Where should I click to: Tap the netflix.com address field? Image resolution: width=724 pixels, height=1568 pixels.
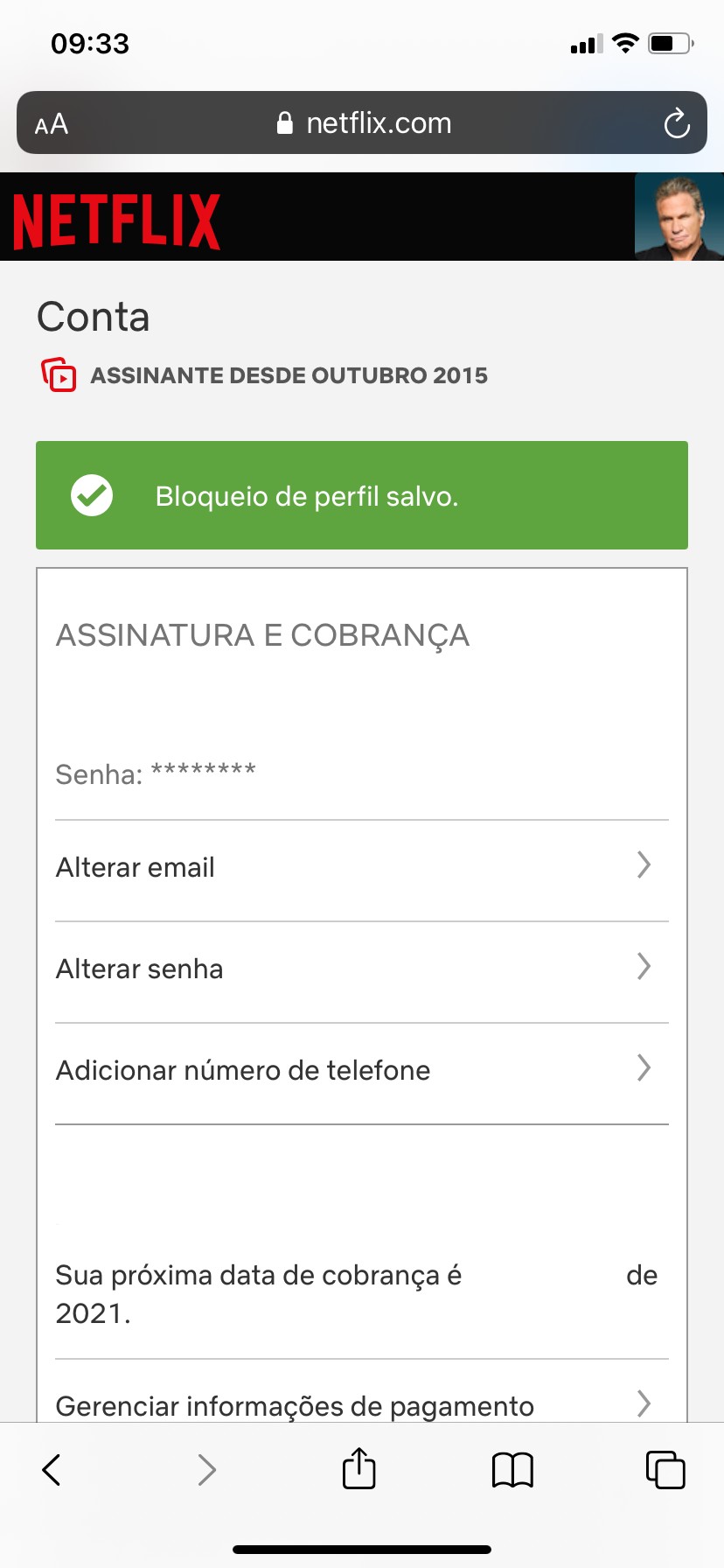(x=378, y=123)
